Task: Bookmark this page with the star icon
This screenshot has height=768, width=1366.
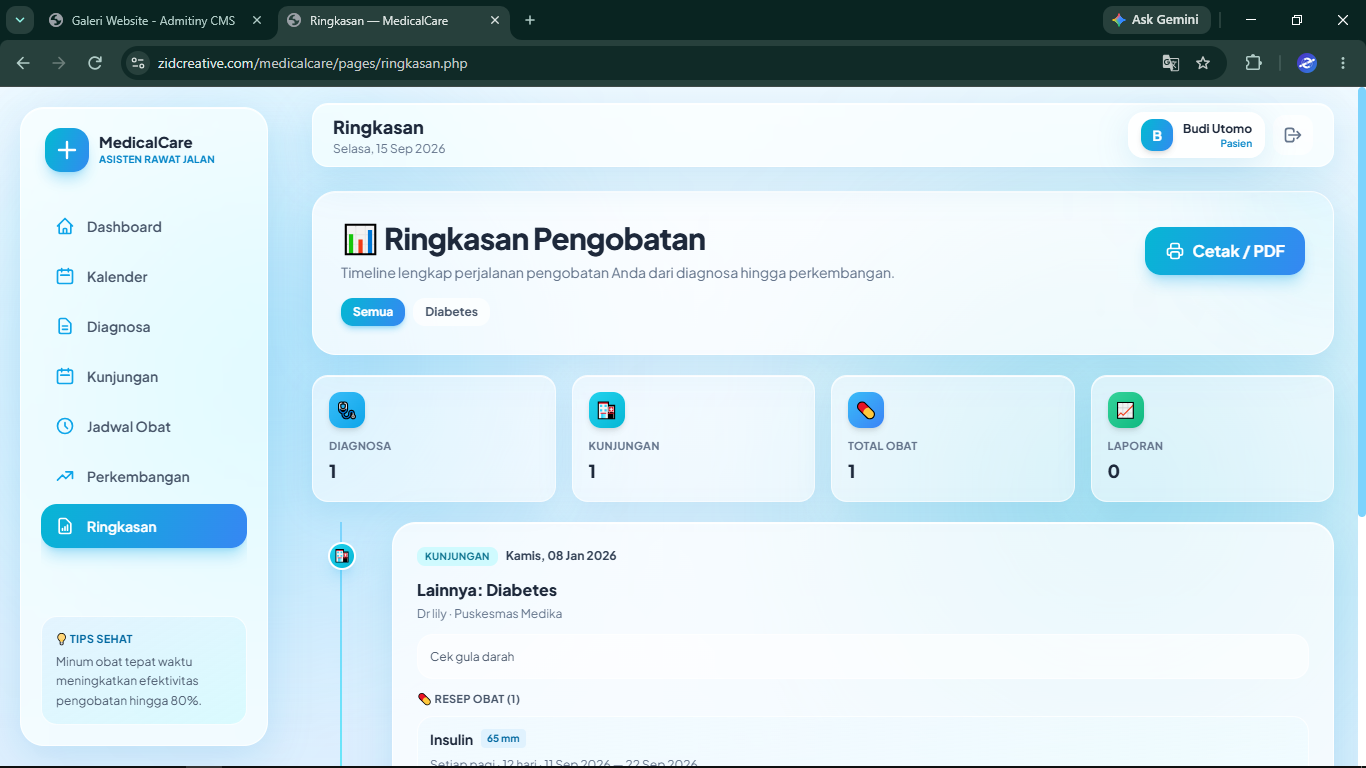Action: 1203,63
